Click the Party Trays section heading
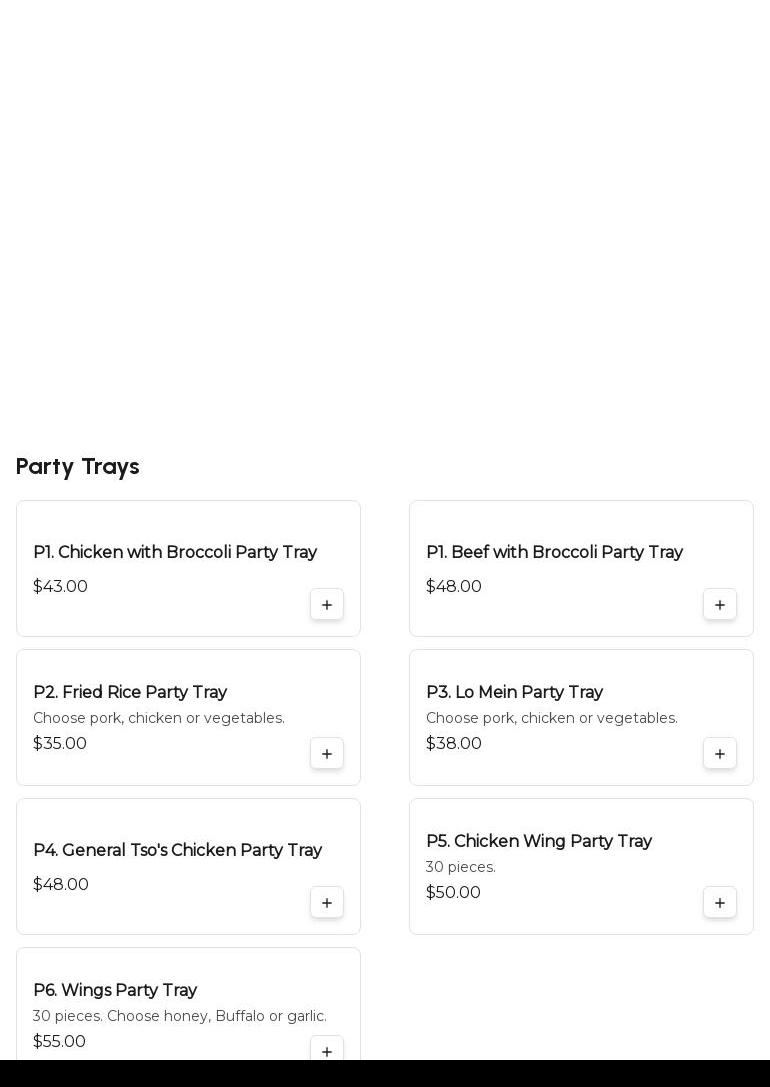 pos(77,467)
